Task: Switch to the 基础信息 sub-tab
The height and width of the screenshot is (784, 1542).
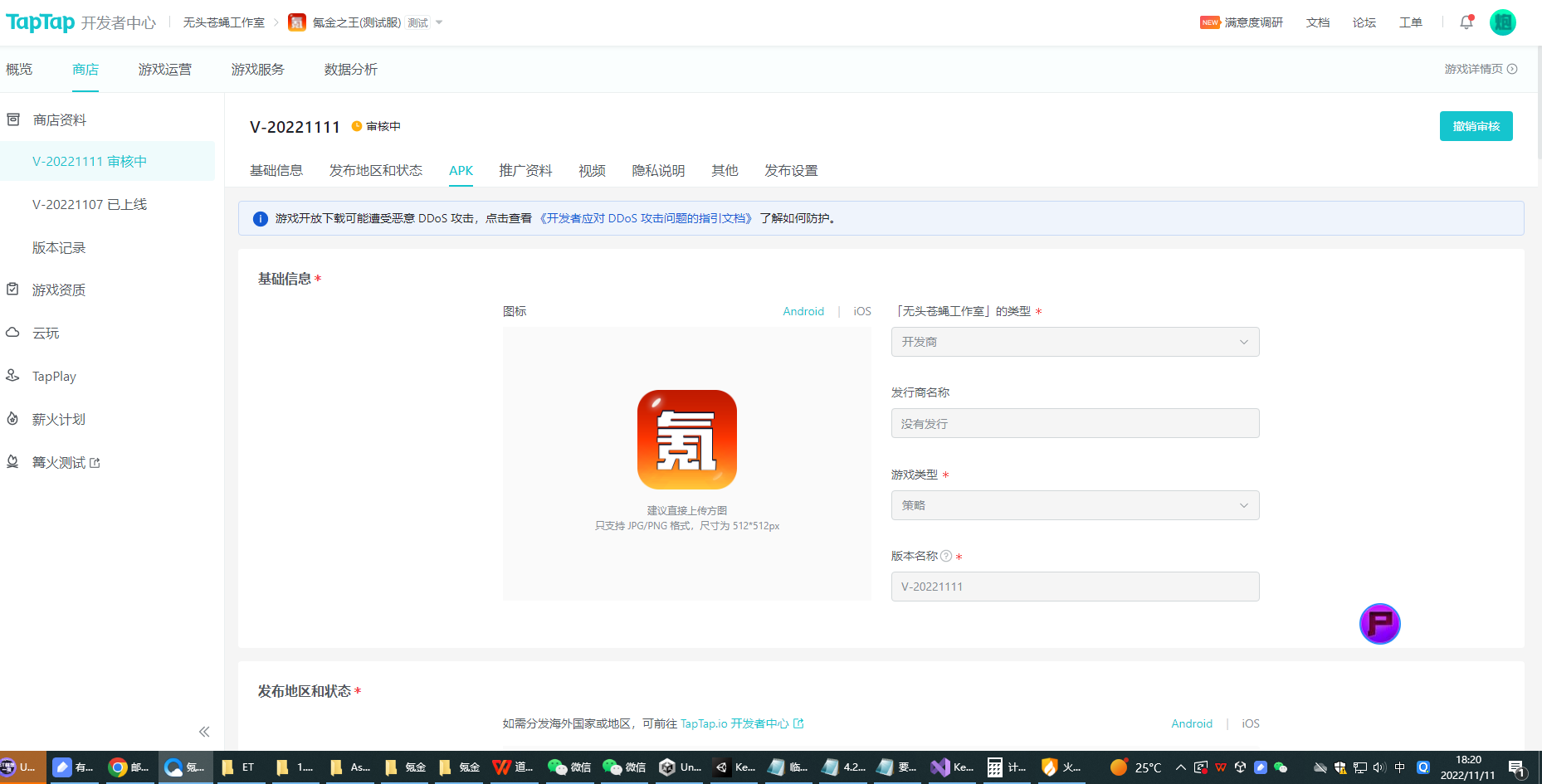Action: 276,171
